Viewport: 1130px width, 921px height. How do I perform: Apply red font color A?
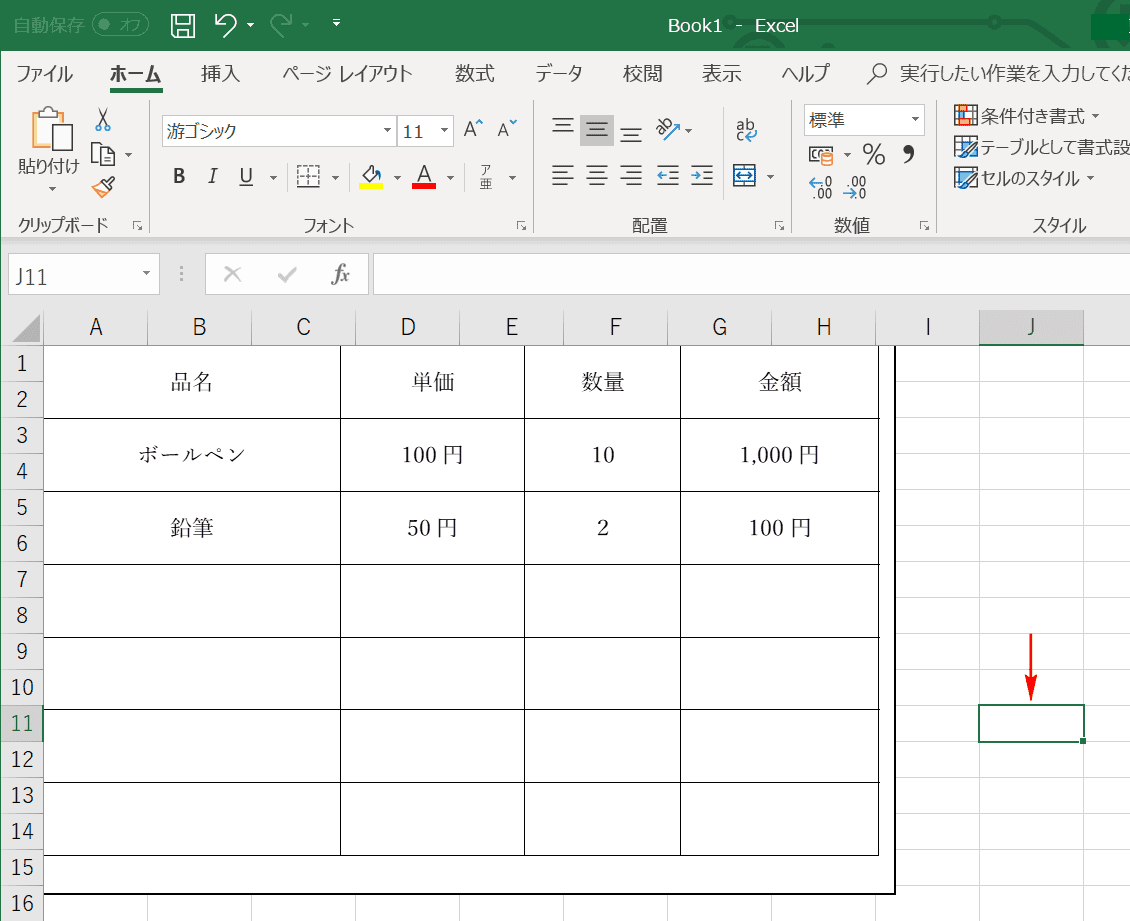pyautogui.click(x=424, y=177)
